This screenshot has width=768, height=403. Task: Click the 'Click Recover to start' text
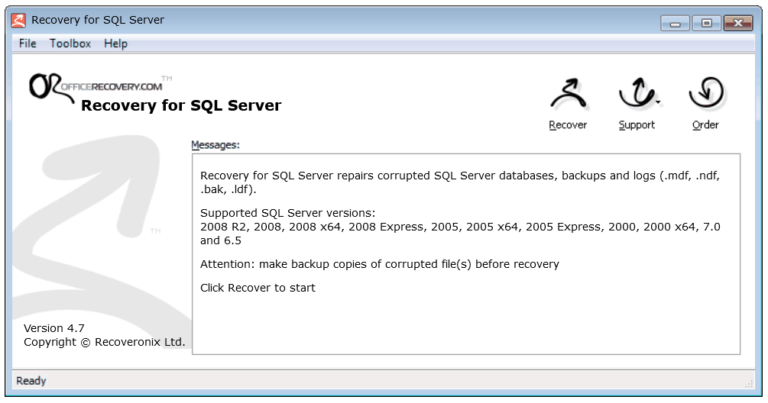[x=258, y=287]
